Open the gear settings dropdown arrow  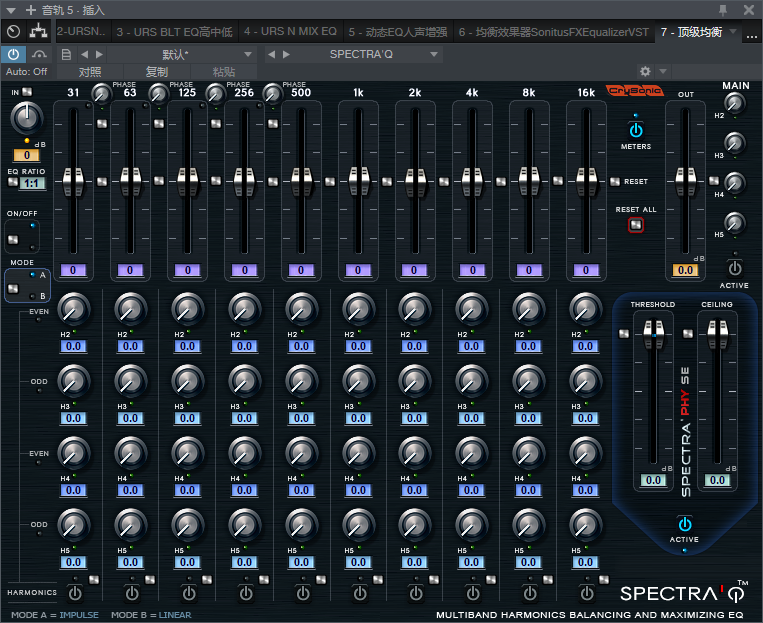pos(662,72)
